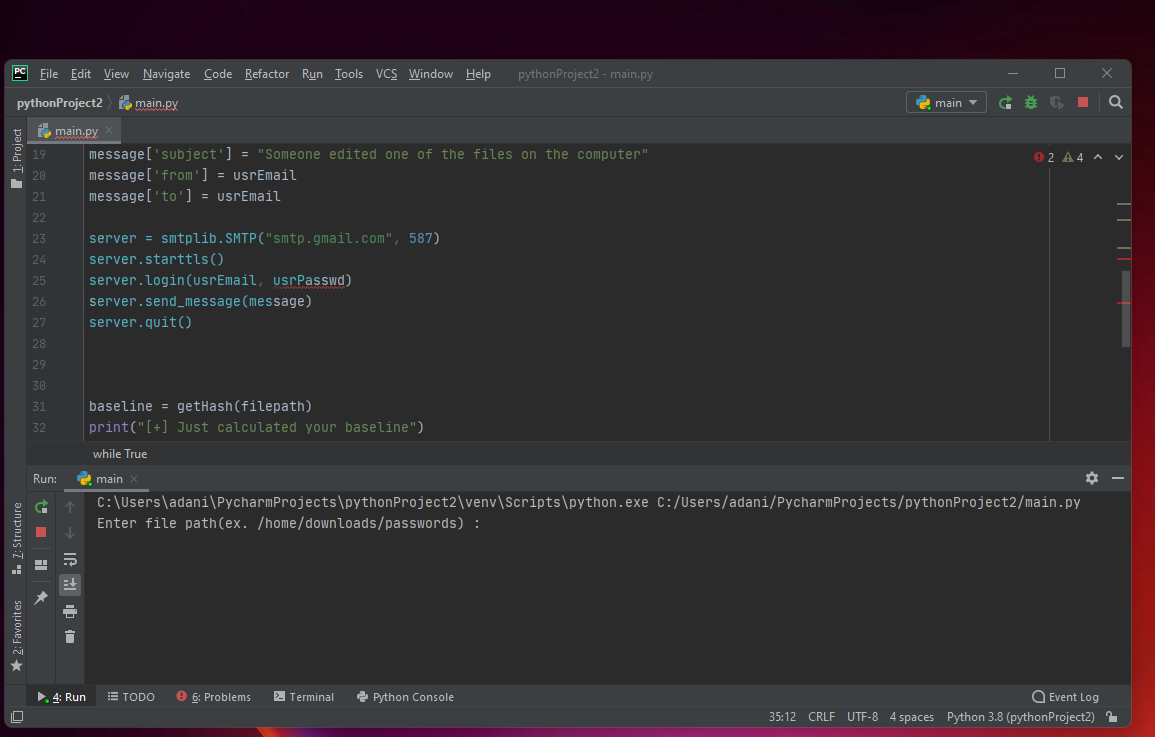Open Run panel settings gear
The width and height of the screenshot is (1155, 737).
[x=1091, y=478]
